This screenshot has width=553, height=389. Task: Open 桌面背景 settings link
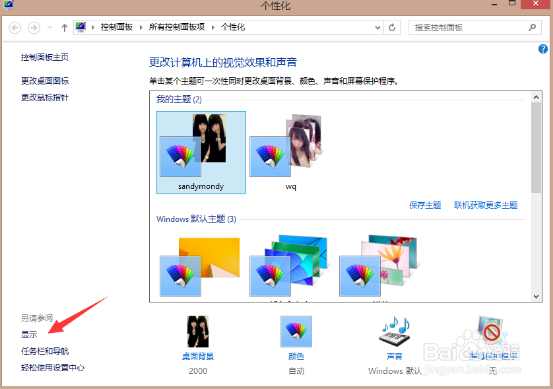pos(198,357)
